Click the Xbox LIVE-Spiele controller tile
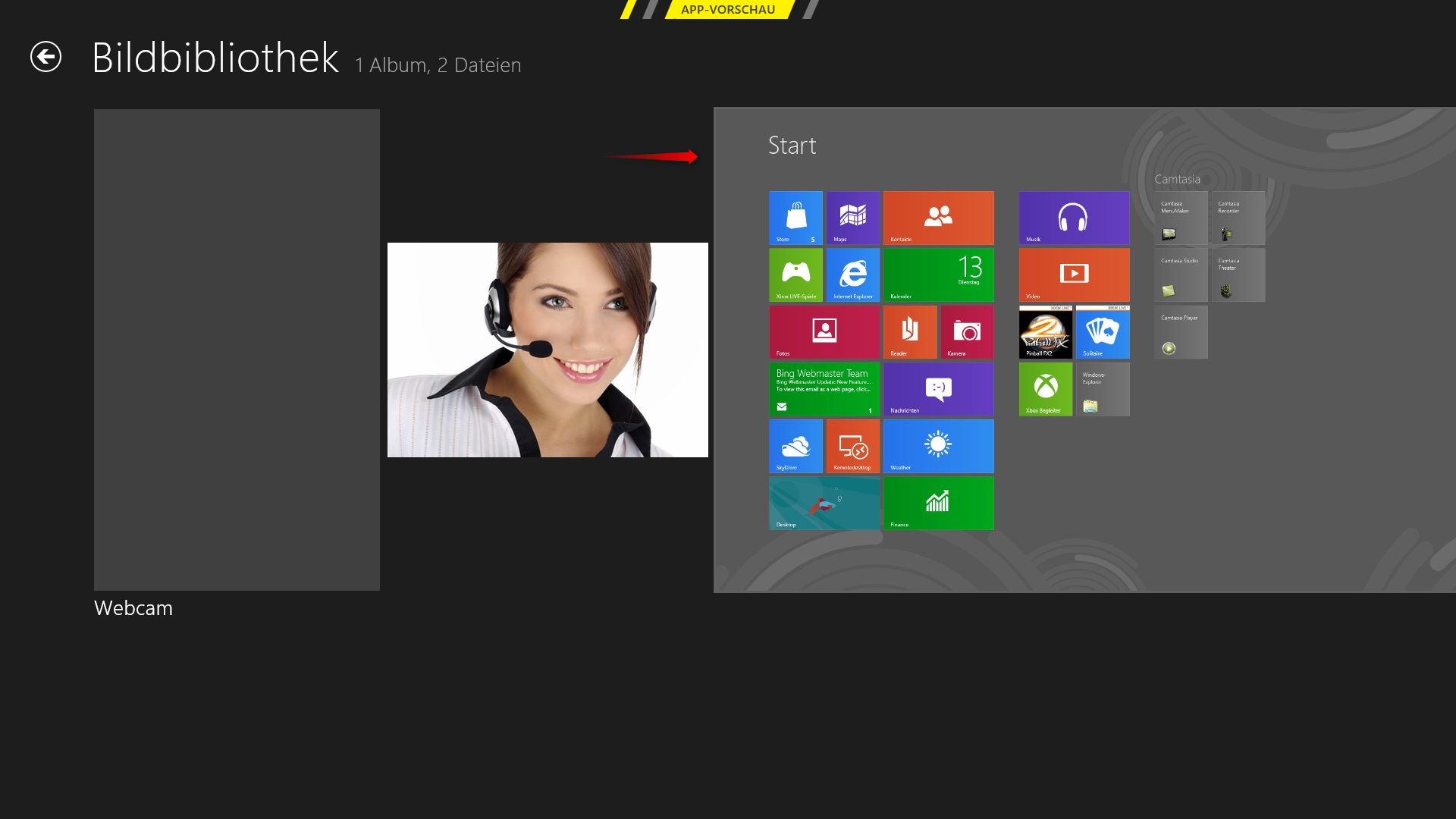Image resolution: width=1456 pixels, height=819 pixels. (795, 274)
